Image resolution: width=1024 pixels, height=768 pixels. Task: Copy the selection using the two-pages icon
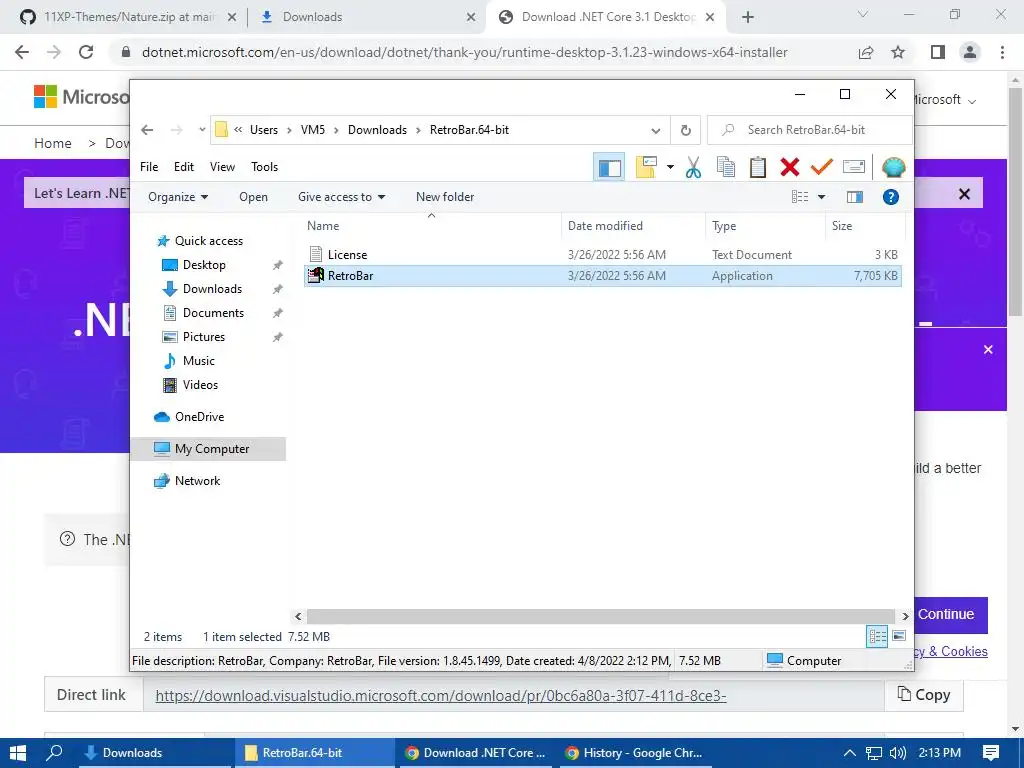pos(726,167)
